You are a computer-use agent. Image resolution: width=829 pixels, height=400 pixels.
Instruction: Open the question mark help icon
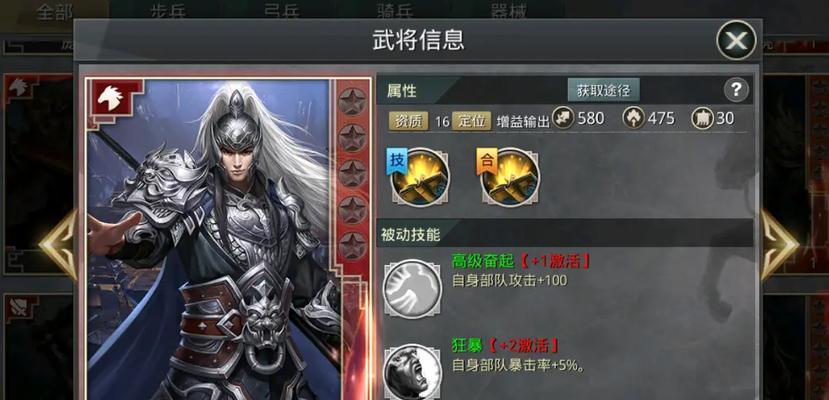[x=736, y=90]
